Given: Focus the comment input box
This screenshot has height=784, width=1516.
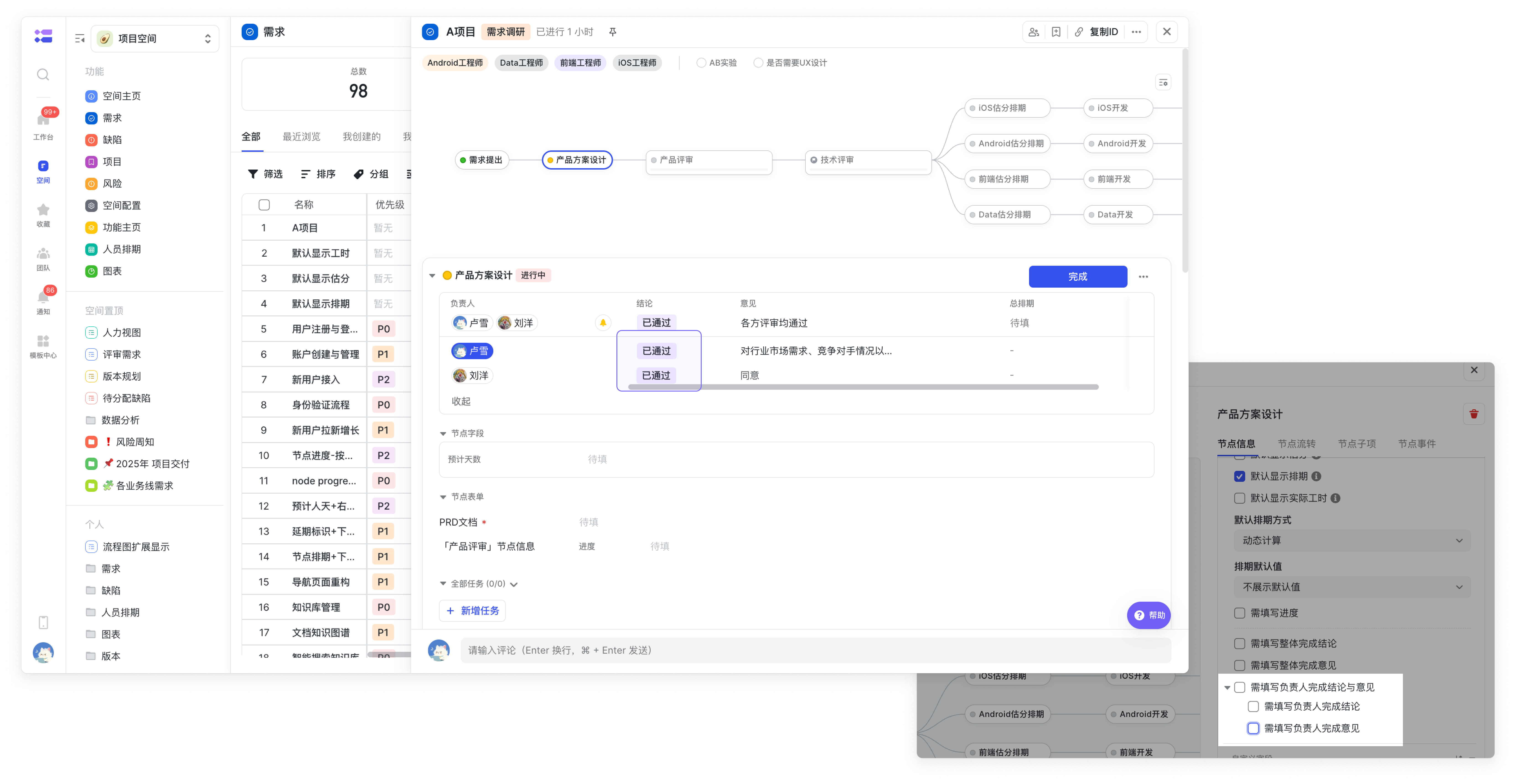Looking at the screenshot, I should point(816,650).
